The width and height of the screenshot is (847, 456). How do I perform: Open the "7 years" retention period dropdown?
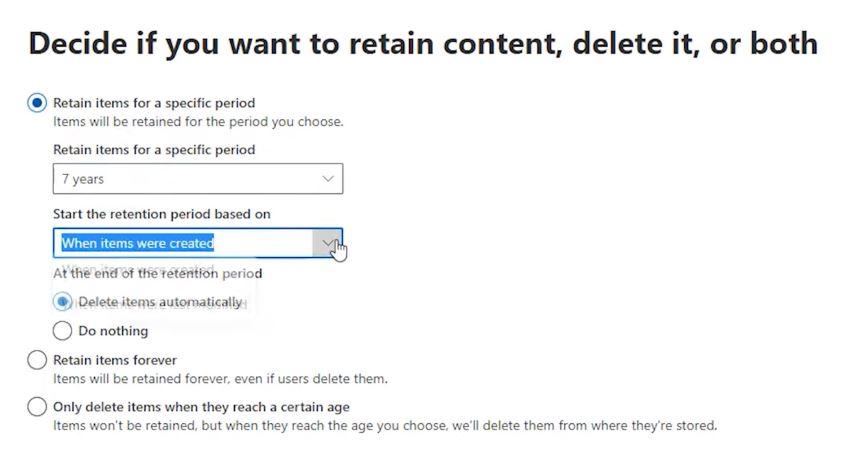[x=198, y=179]
